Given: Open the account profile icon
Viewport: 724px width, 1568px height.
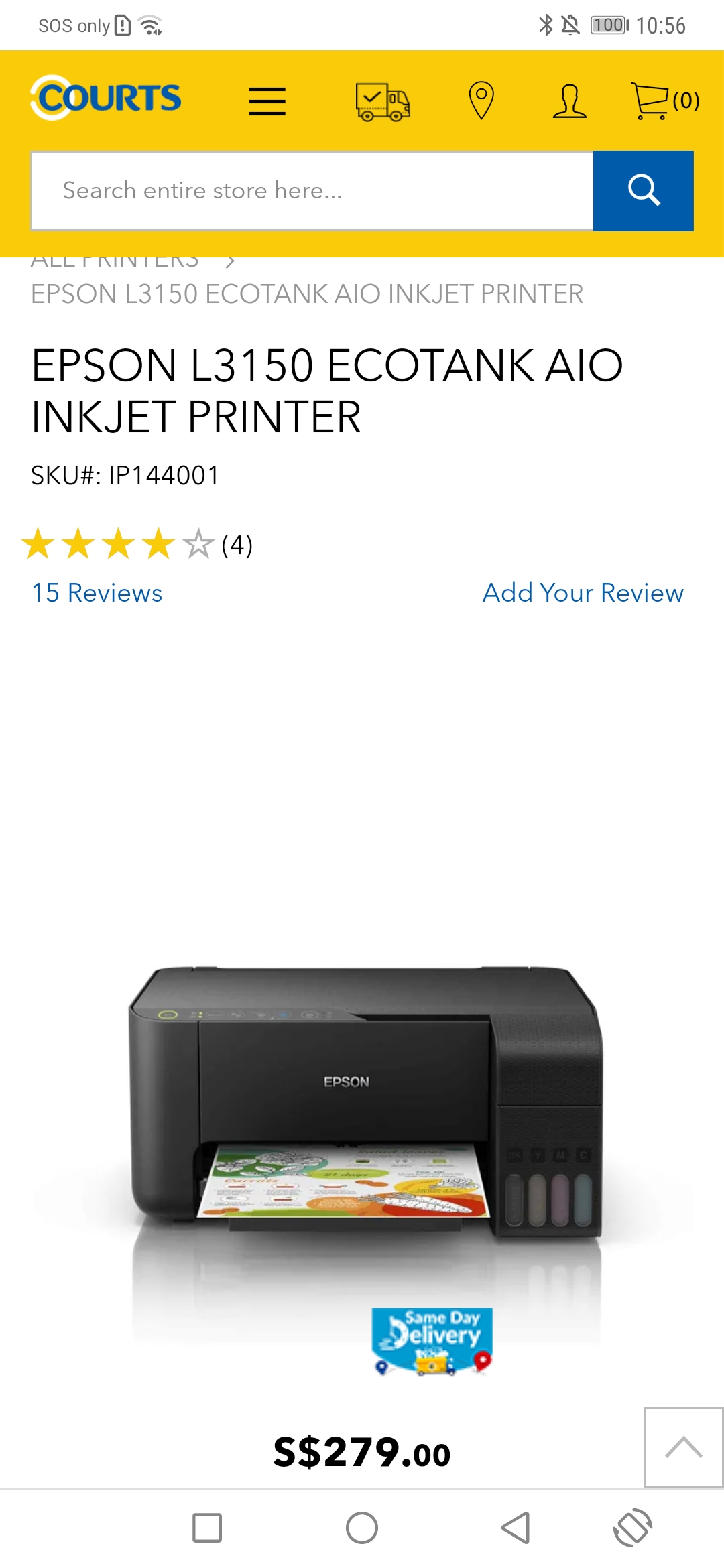Looking at the screenshot, I should click(570, 101).
